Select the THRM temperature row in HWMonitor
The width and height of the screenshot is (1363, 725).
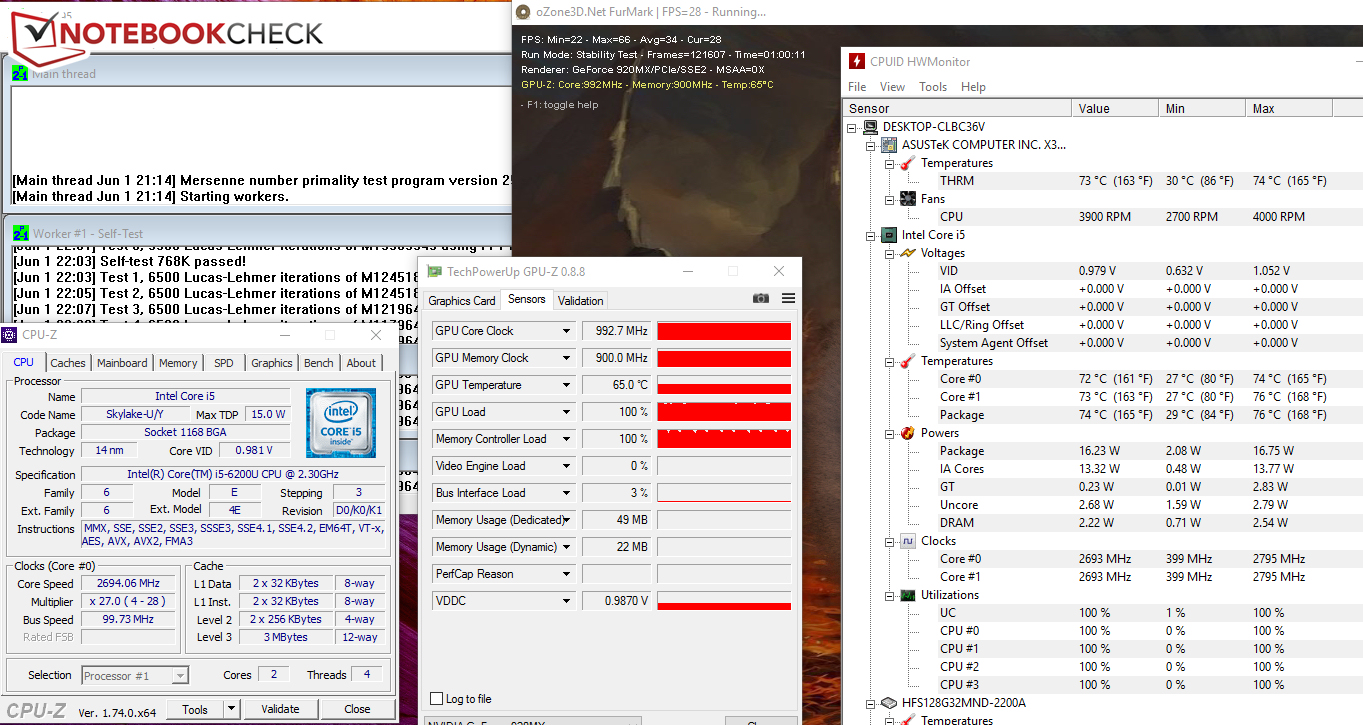point(1102,181)
